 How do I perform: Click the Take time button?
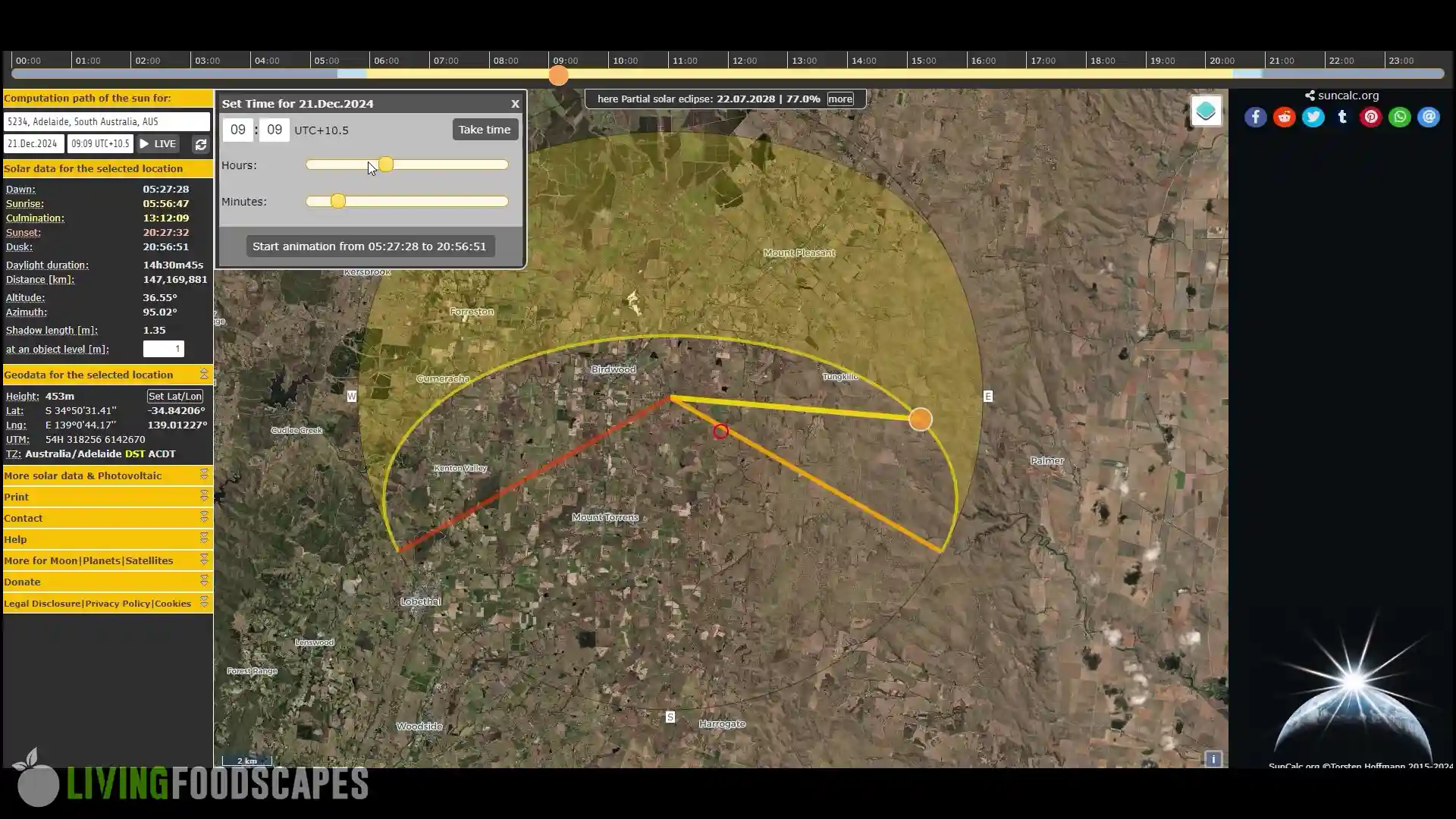[x=485, y=130]
